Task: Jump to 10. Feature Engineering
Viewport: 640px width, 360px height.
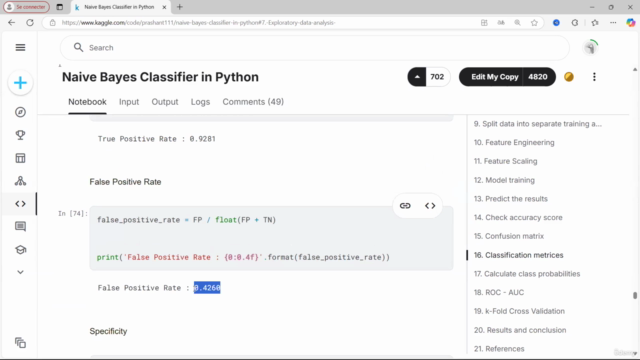Action: click(x=514, y=142)
